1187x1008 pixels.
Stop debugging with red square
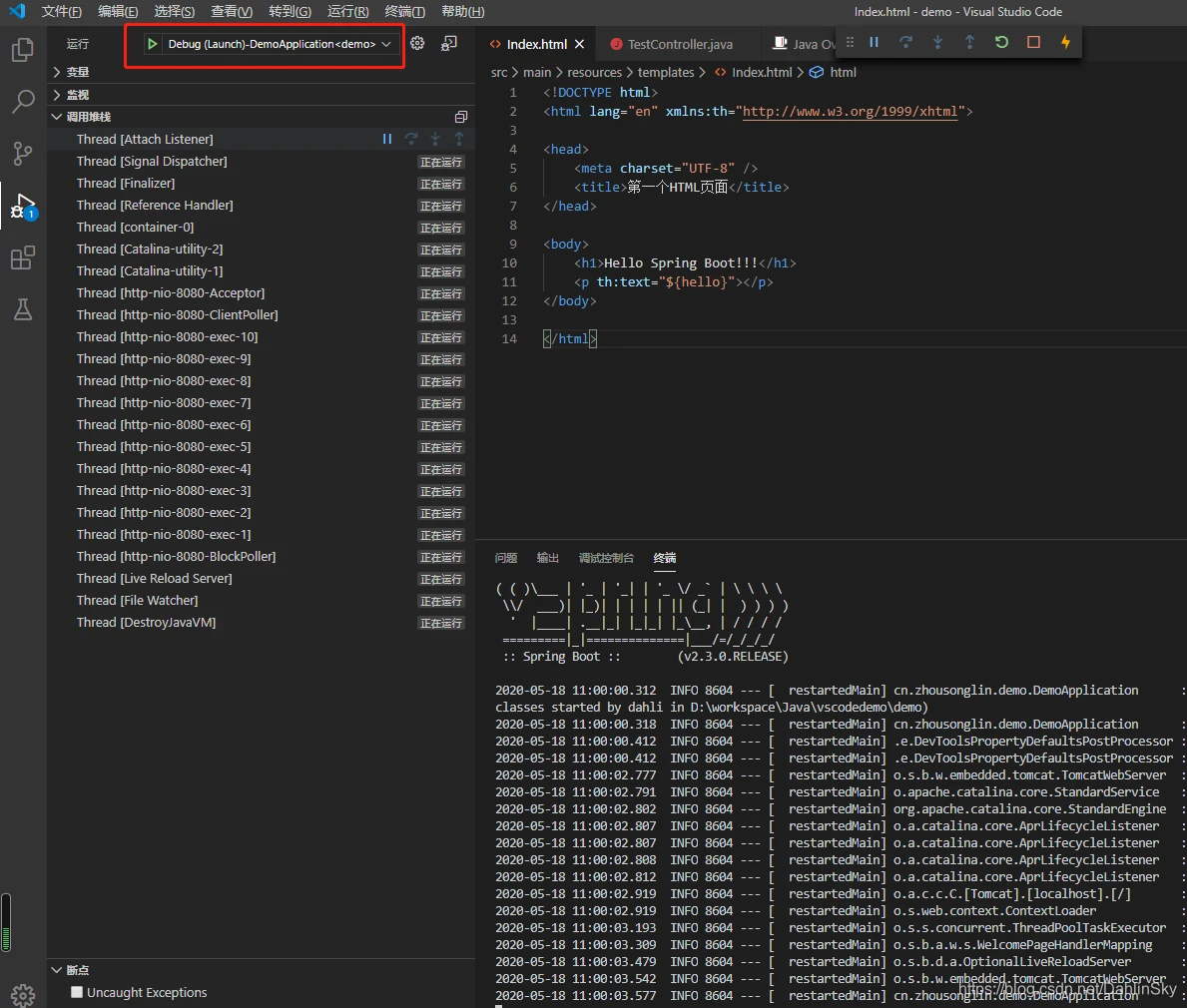click(1033, 42)
